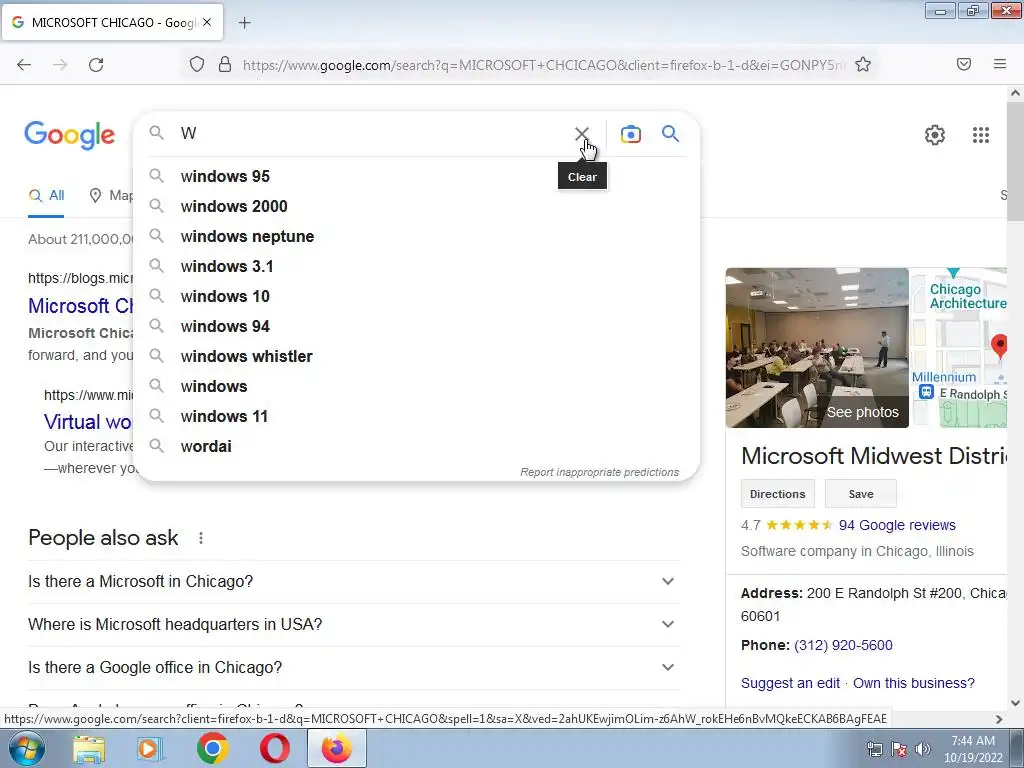1024x768 pixels.
Task: Open the map thumbnail showing Chicago Architecture
Action: click(x=959, y=347)
